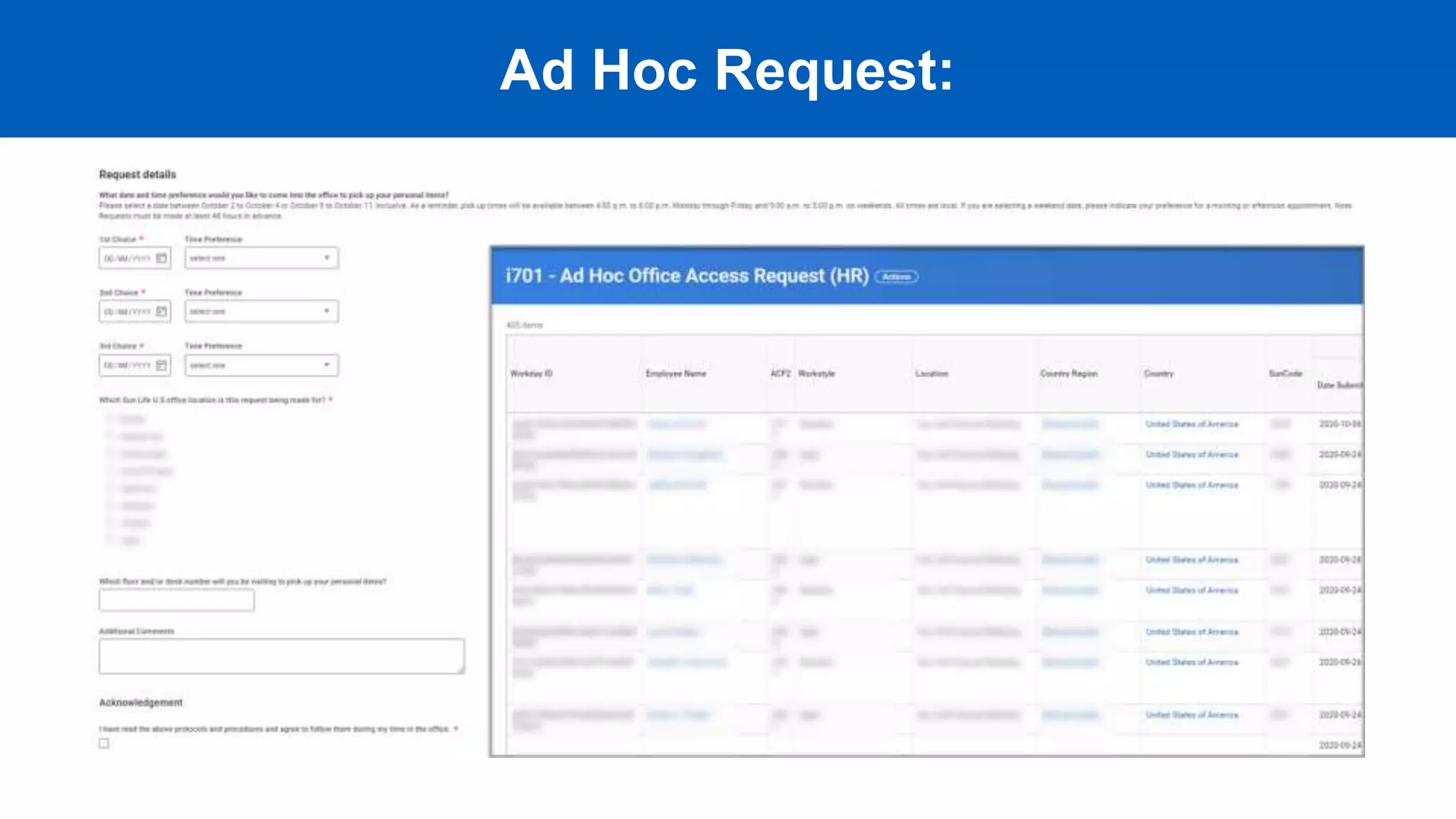This screenshot has height=819, width=1456.
Task: Click the Location column header
Action: [x=931, y=374]
